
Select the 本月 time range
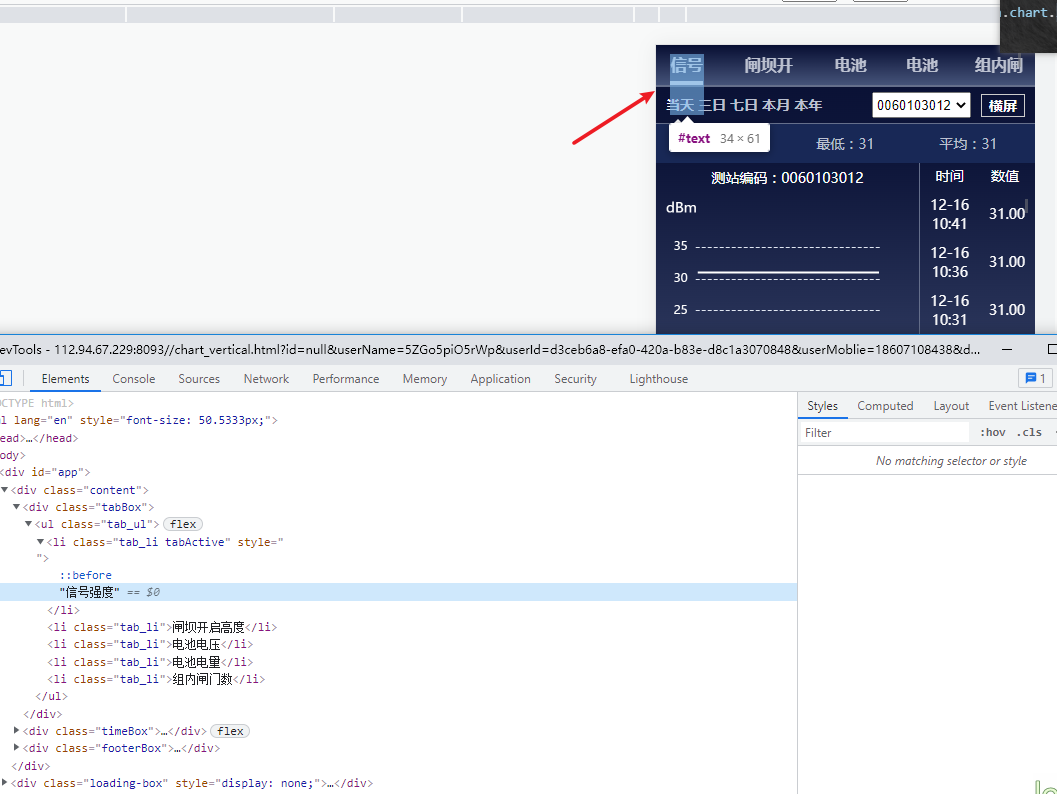775,105
